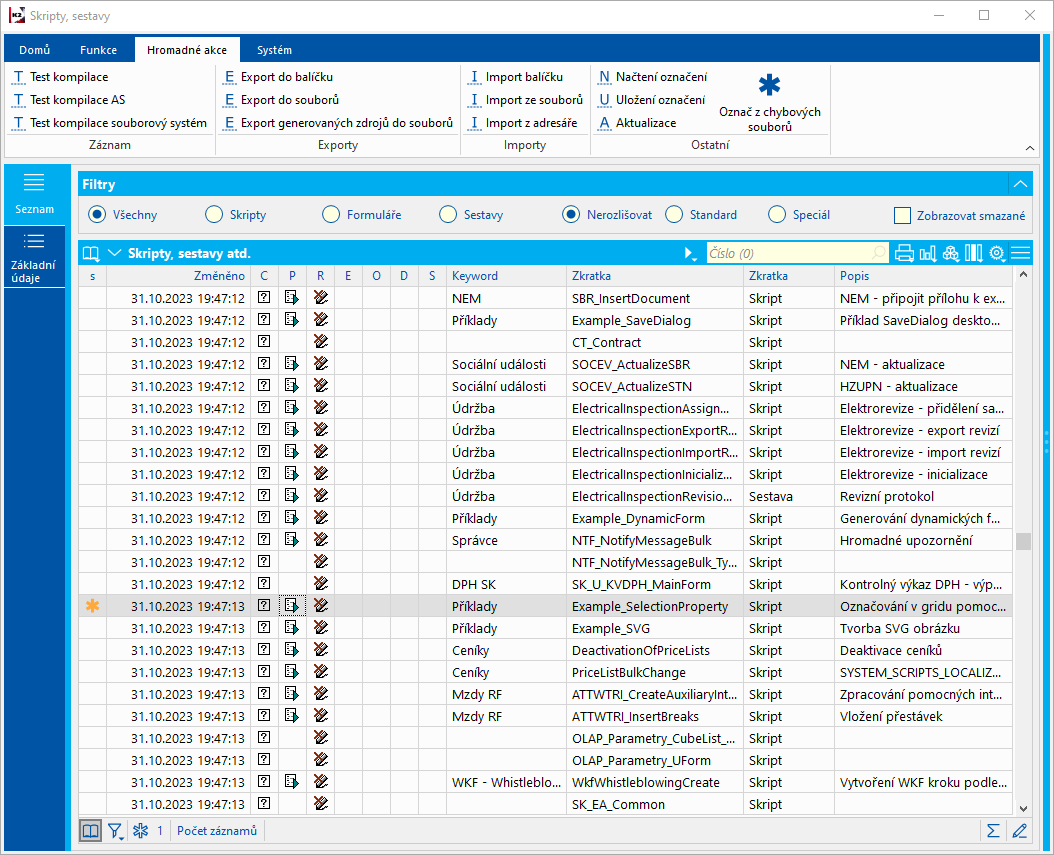The width and height of the screenshot is (1054, 855).
Task: Open the Systém ribbon tab
Action: tap(274, 50)
